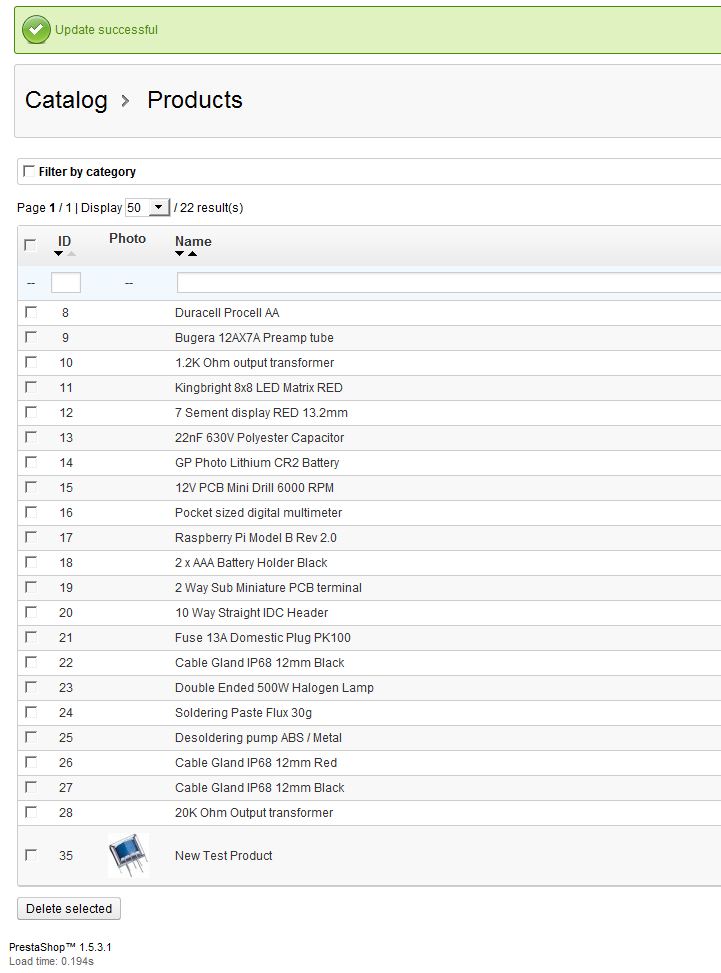Open New Test Product photo thumbnail
The height and width of the screenshot is (973, 721).
[128, 855]
